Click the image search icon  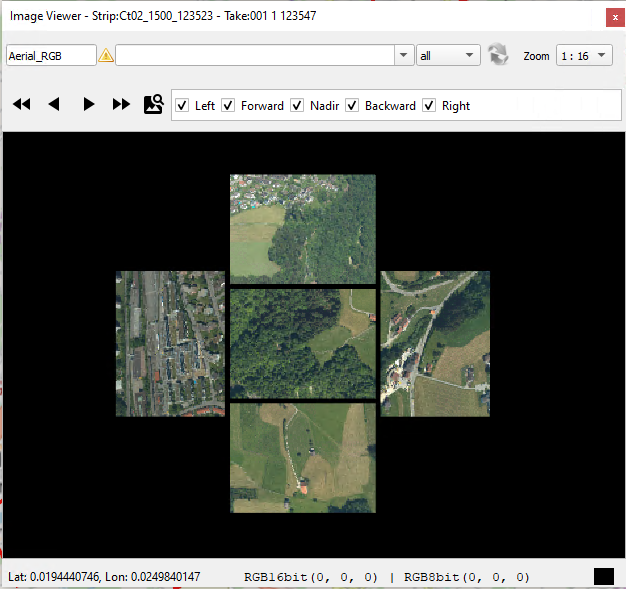153,104
